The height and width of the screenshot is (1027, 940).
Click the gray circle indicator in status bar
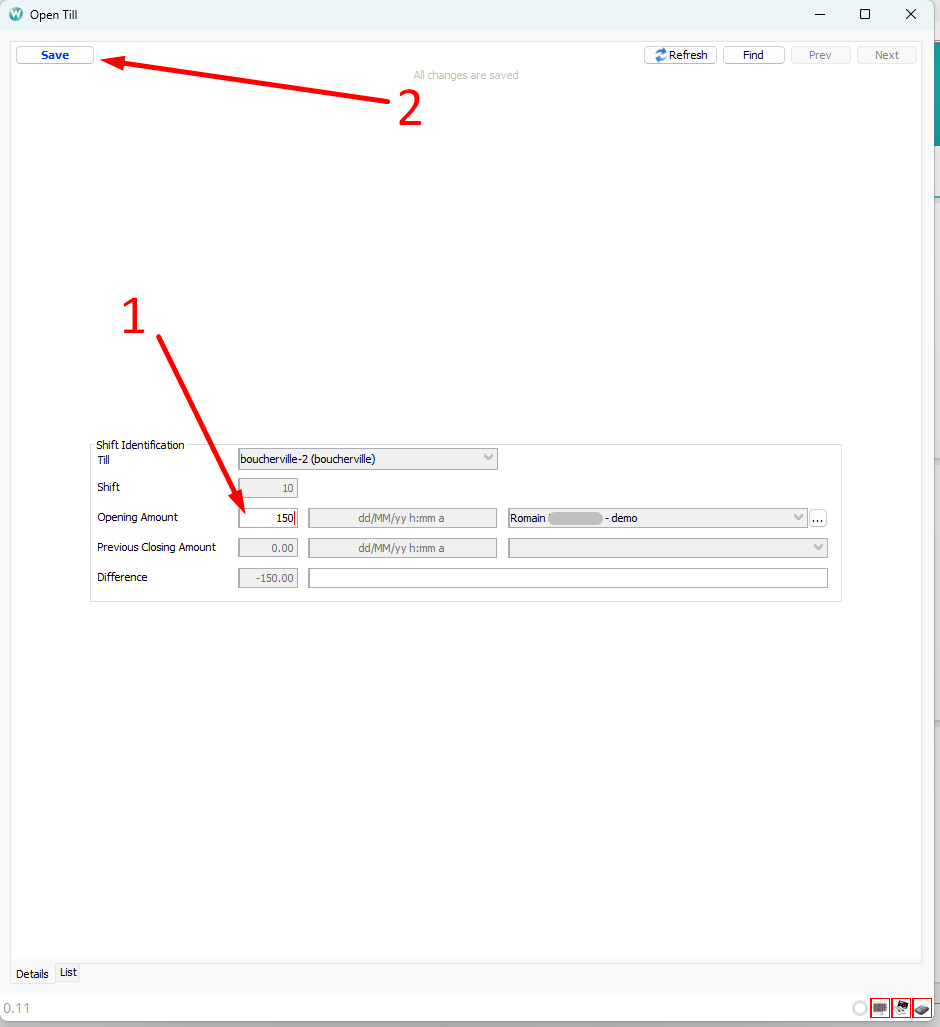(x=860, y=1008)
